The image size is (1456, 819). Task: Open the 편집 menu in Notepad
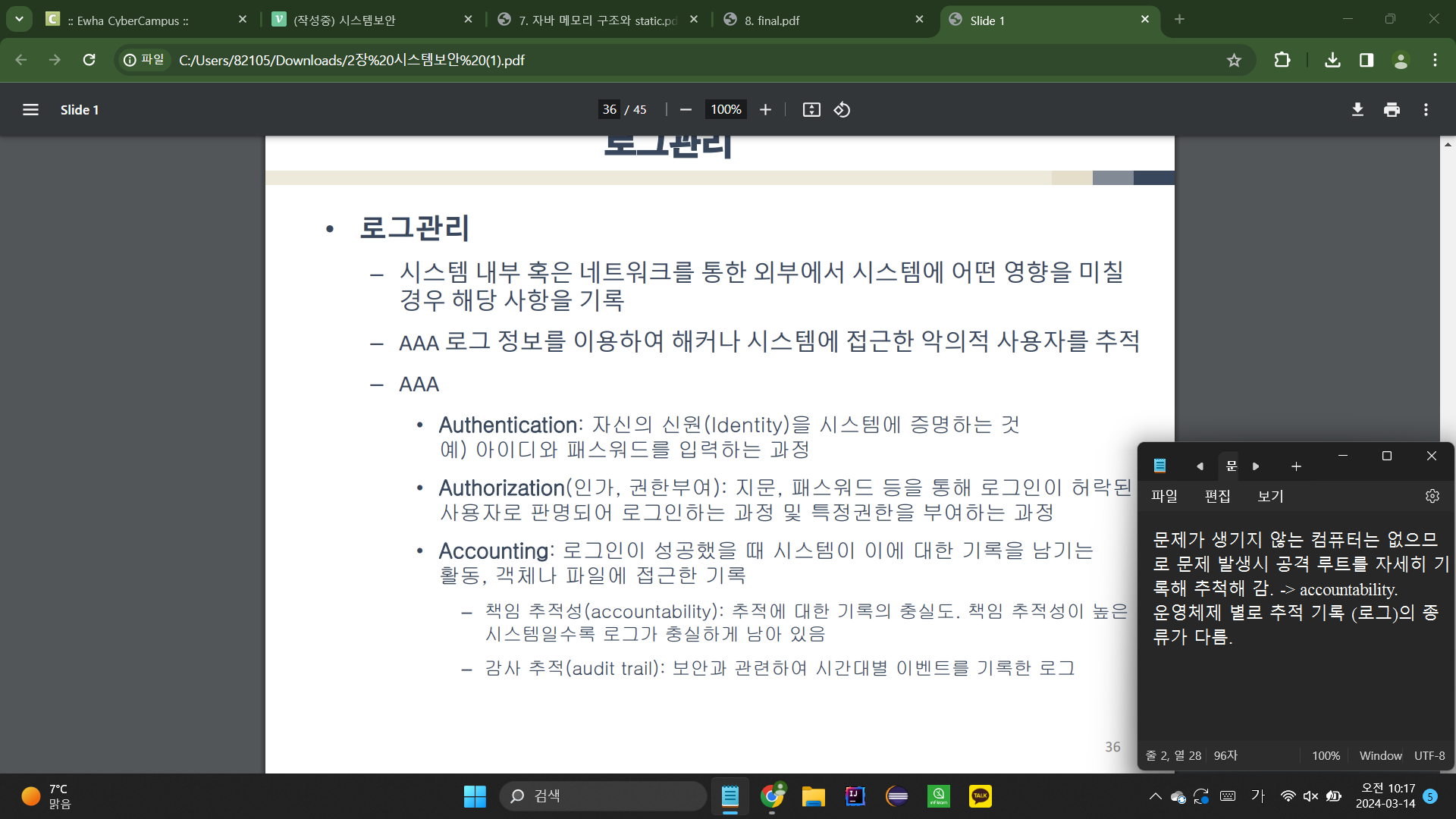click(1217, 496)
